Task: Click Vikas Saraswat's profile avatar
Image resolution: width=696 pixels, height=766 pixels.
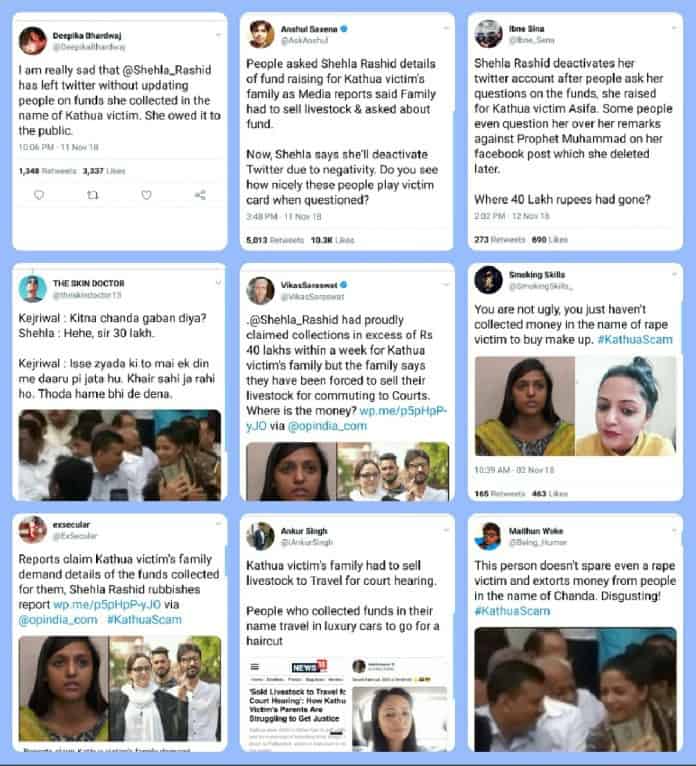Action: tap(260, 290)
